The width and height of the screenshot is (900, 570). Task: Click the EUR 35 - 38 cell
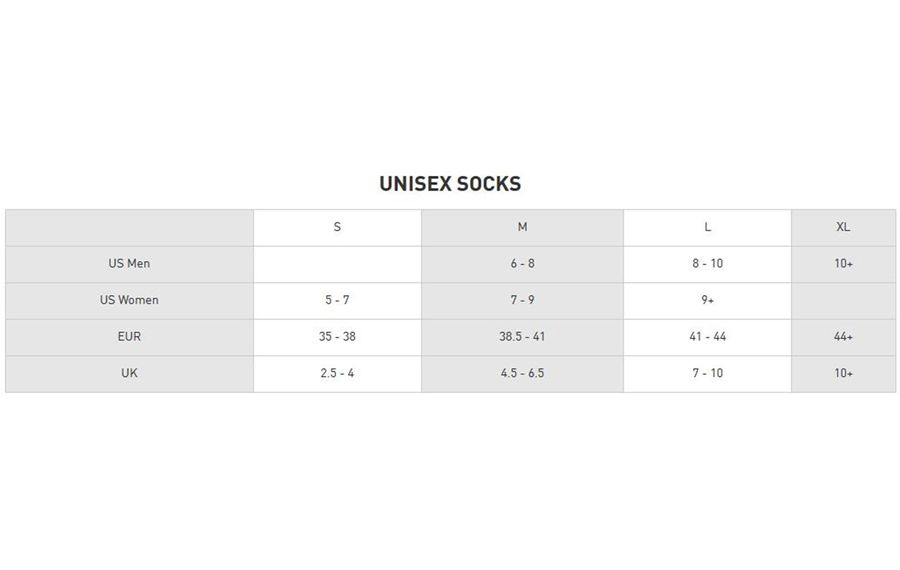pyautogui.click(x=338, y=337)
